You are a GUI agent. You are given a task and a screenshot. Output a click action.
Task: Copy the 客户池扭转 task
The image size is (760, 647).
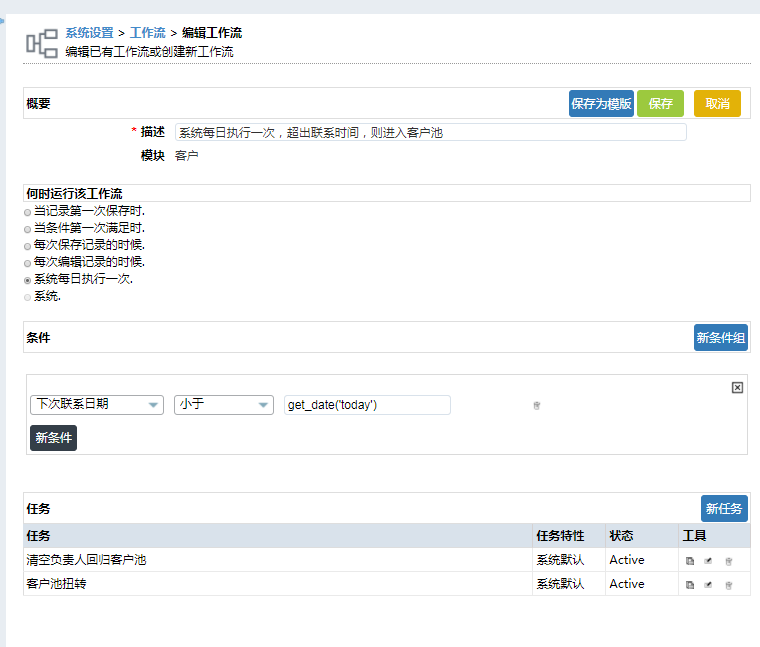tap(690, 584)
